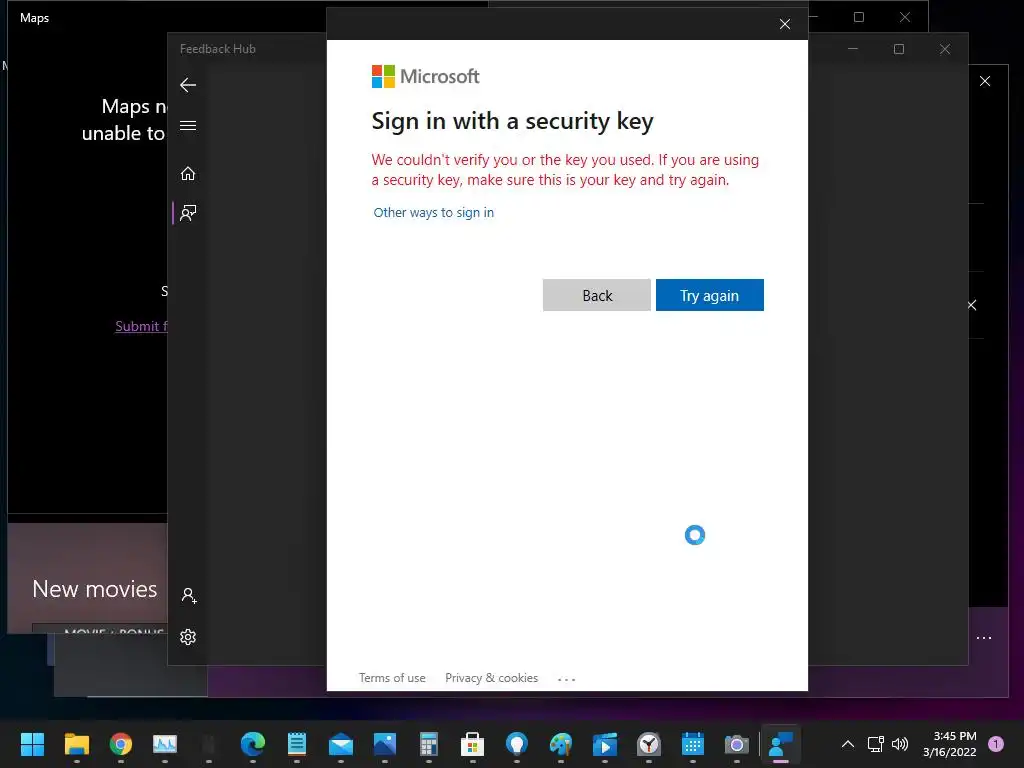
Task: Select the Feedback icon in Feedback Hub sidebar
Action: [x=188, y=213]
